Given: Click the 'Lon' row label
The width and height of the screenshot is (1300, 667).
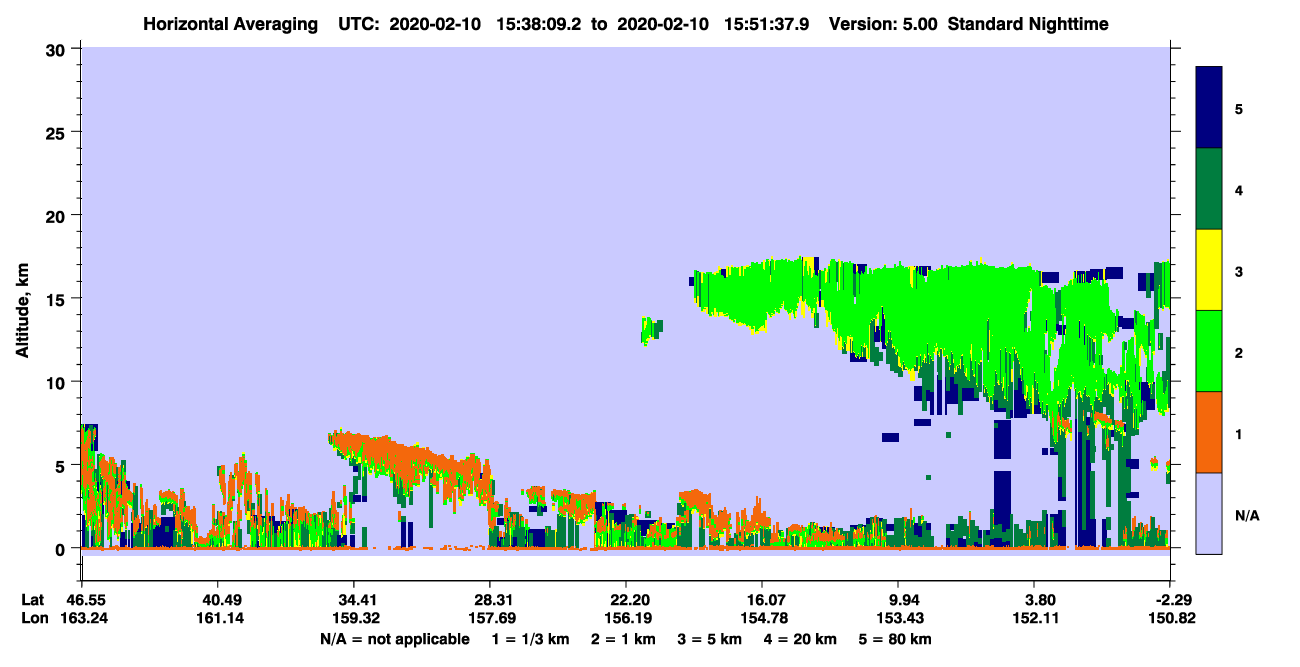Looking at the screenshot, I should click(34, 619).
